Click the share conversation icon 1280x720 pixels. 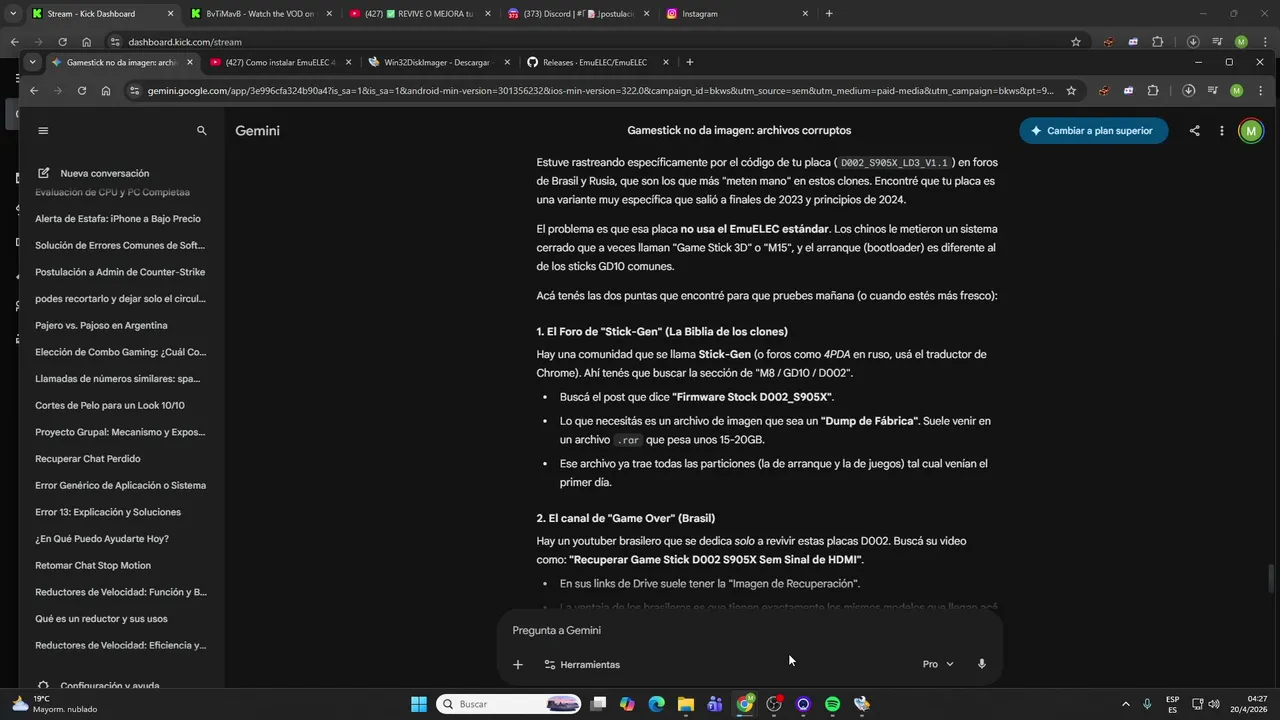[x=1194, y=131]
